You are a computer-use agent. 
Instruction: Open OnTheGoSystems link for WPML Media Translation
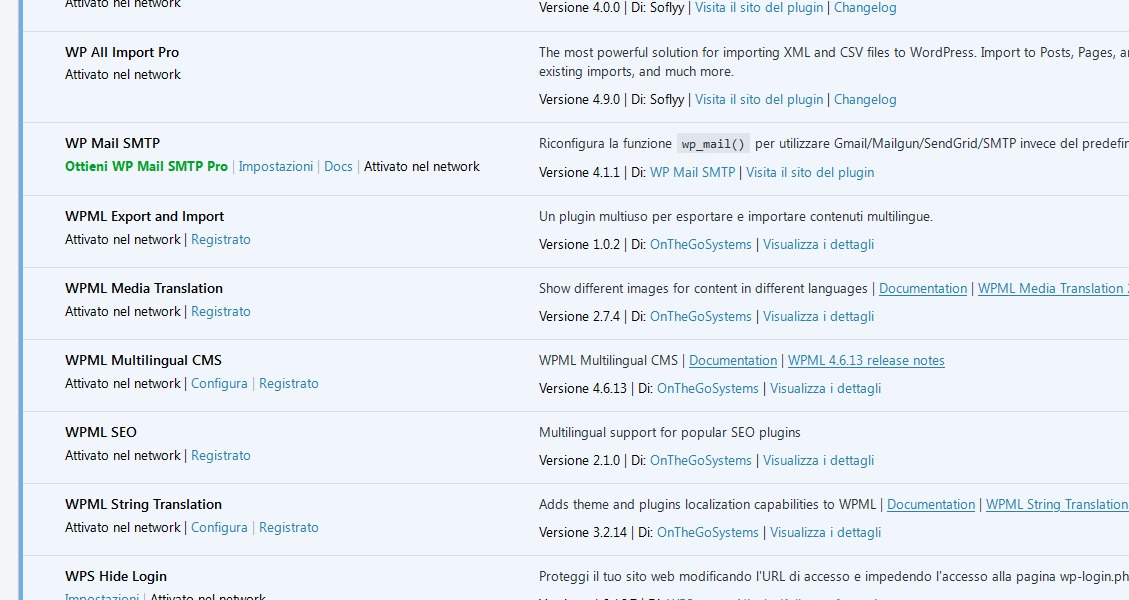tap(701, 316)
